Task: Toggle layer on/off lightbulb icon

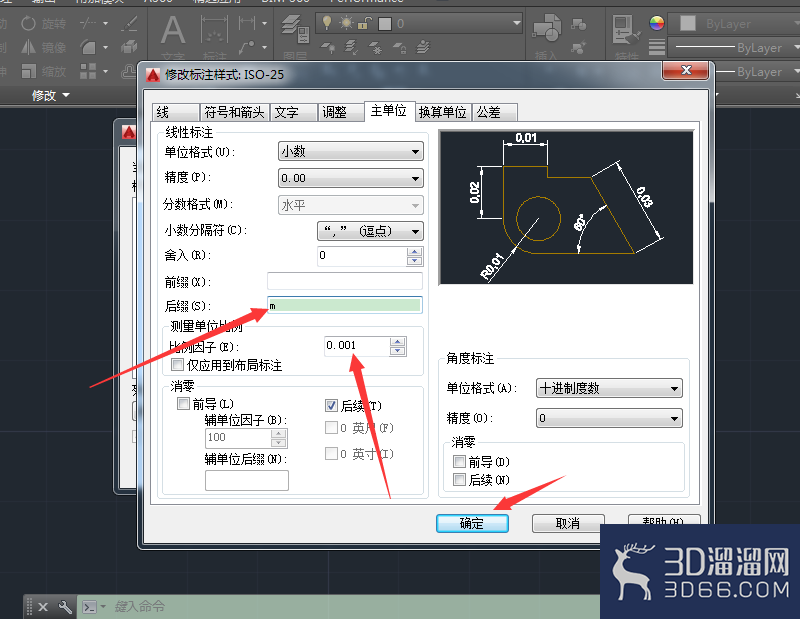Action: 327,22
